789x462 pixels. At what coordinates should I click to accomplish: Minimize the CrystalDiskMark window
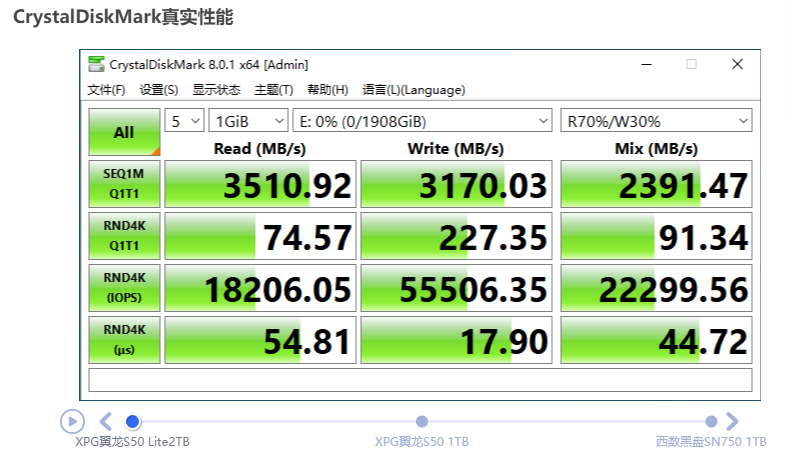click(x=647, y=64)
